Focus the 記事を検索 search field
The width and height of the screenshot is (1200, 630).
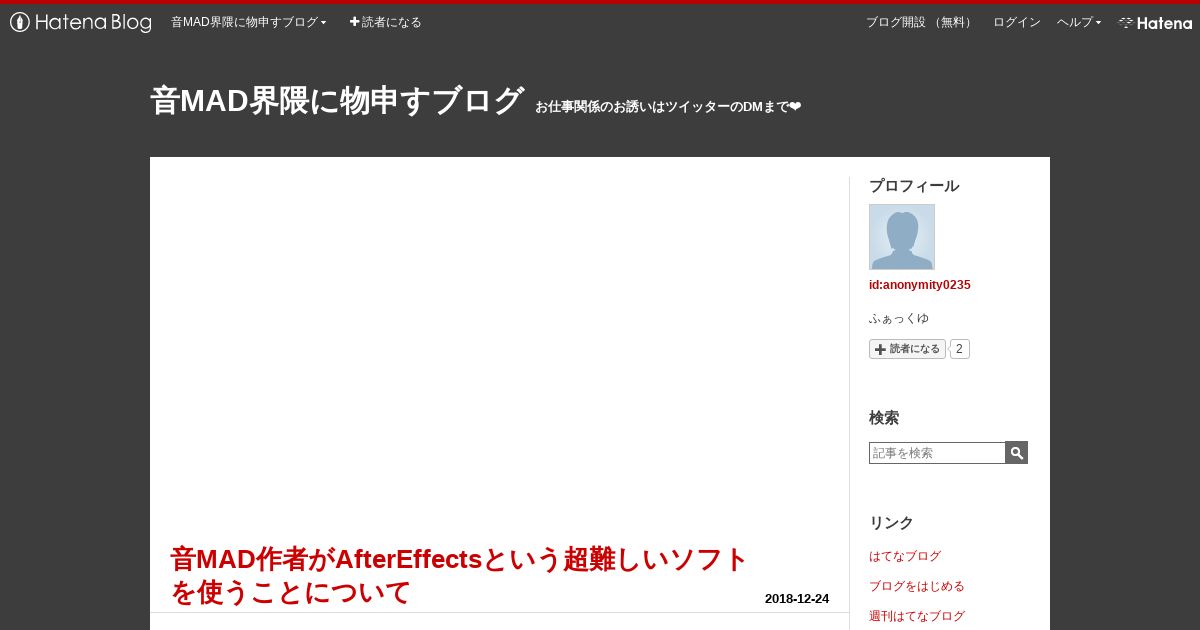point(937,453)
